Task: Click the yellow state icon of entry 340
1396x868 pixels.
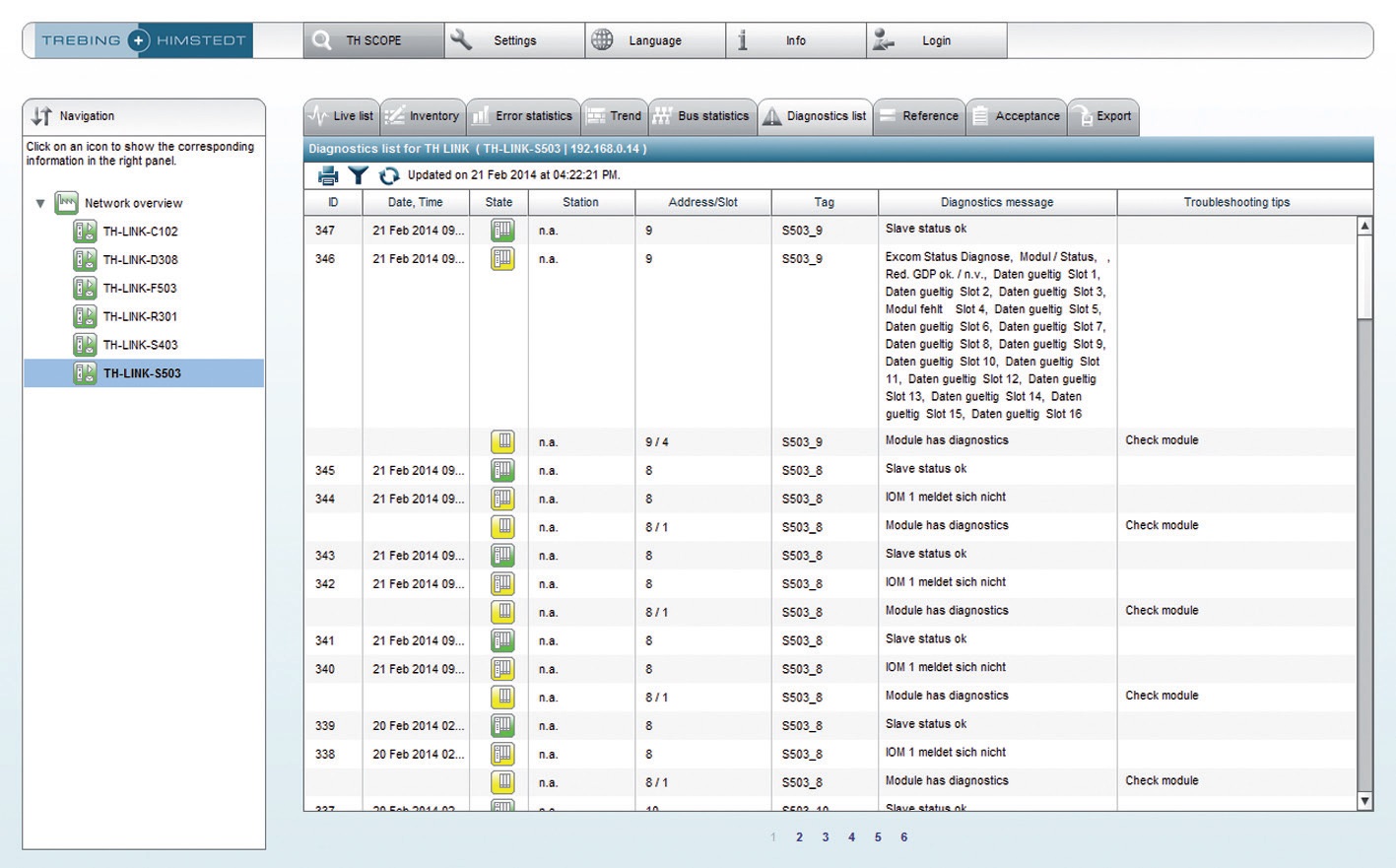Action: [502, 669]
